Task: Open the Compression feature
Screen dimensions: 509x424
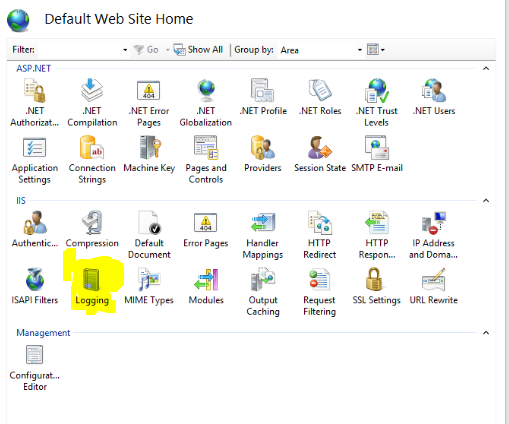Action: [x=92, y=229]
